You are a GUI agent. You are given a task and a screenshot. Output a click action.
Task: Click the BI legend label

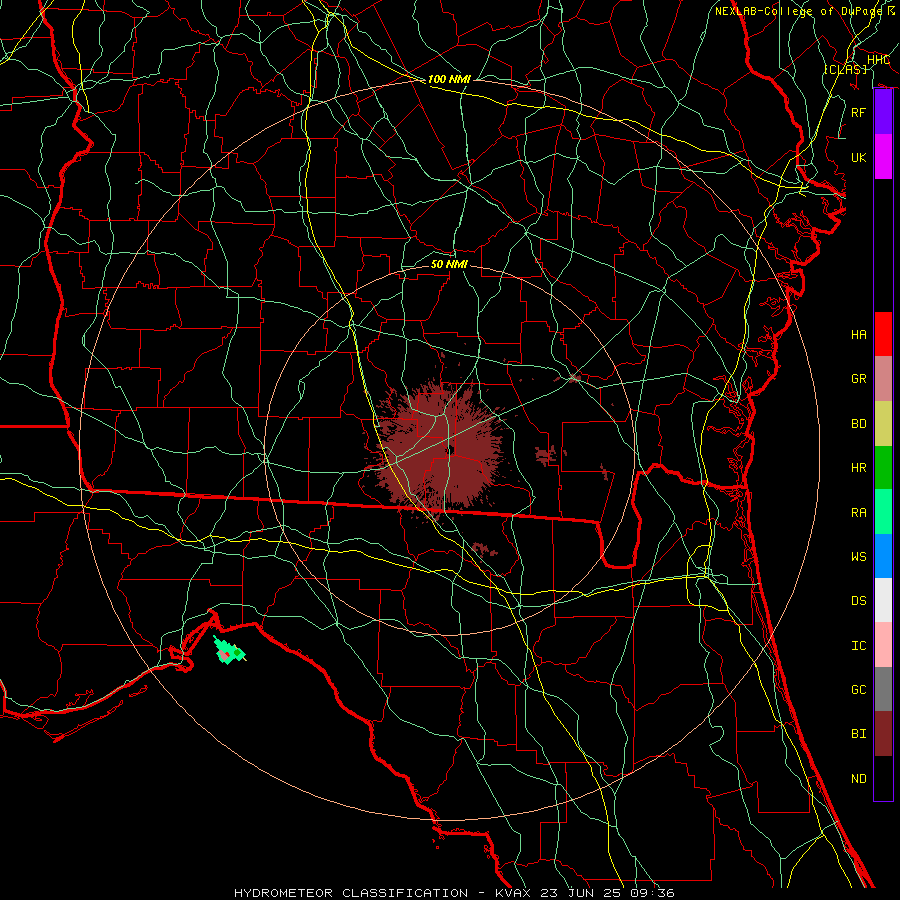[x=859, y=734]
